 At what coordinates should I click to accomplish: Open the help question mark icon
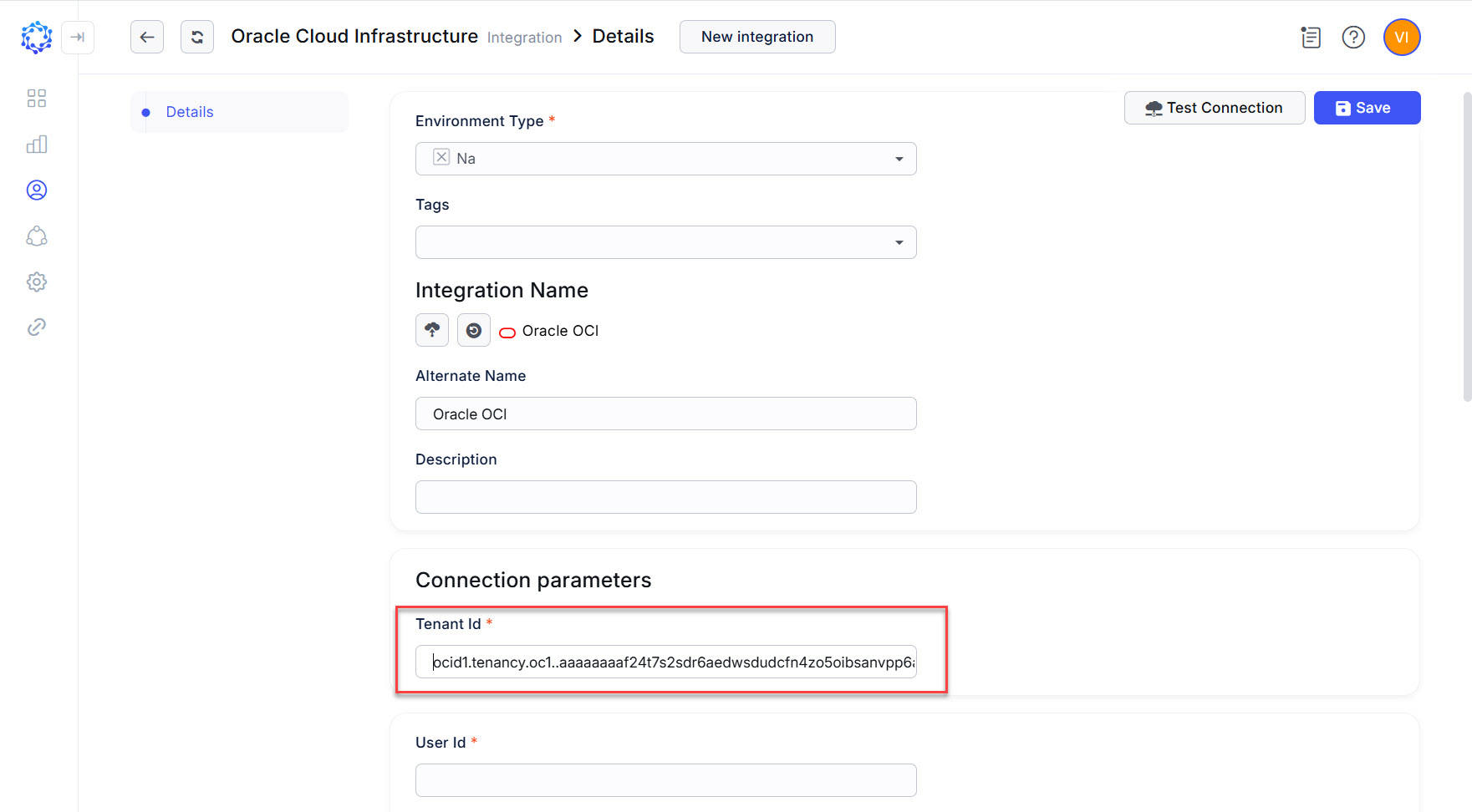pos(1353,38)
